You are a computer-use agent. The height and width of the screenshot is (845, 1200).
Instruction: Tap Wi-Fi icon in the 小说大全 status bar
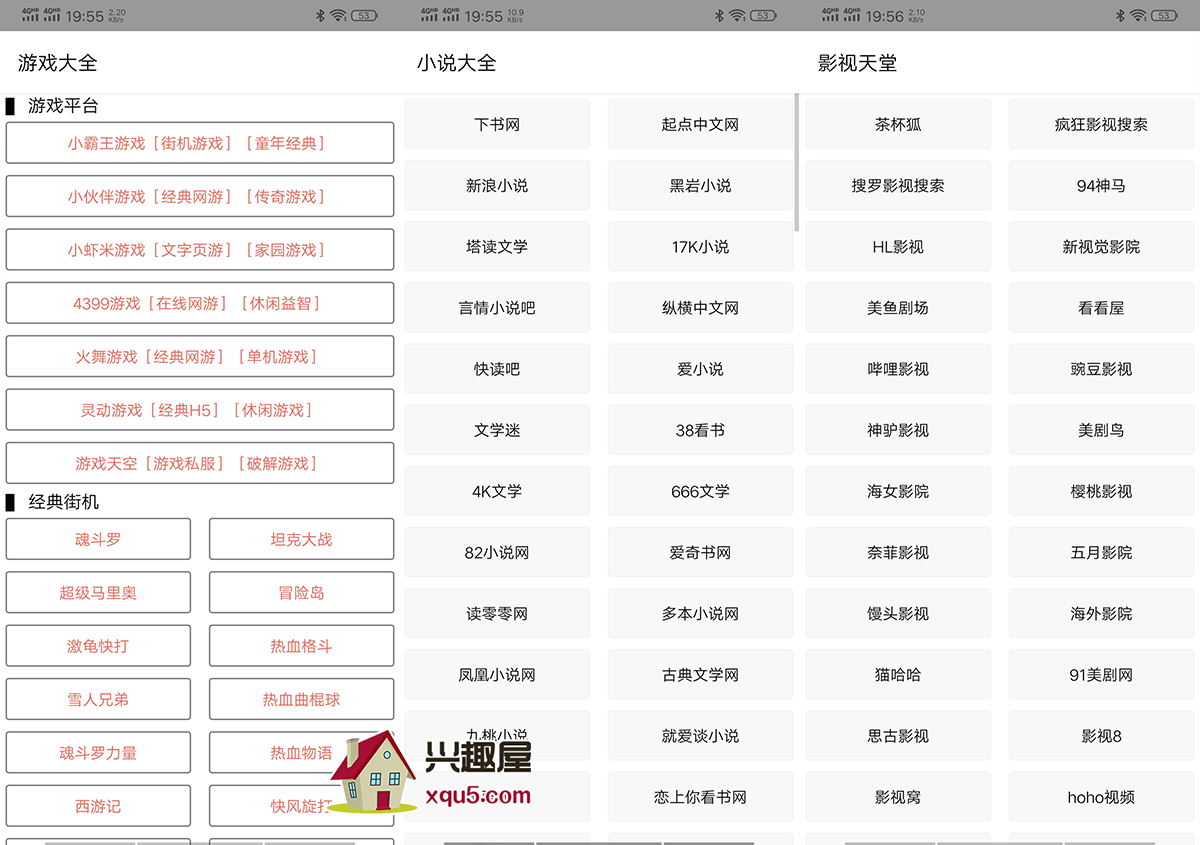tap(737, 15)
